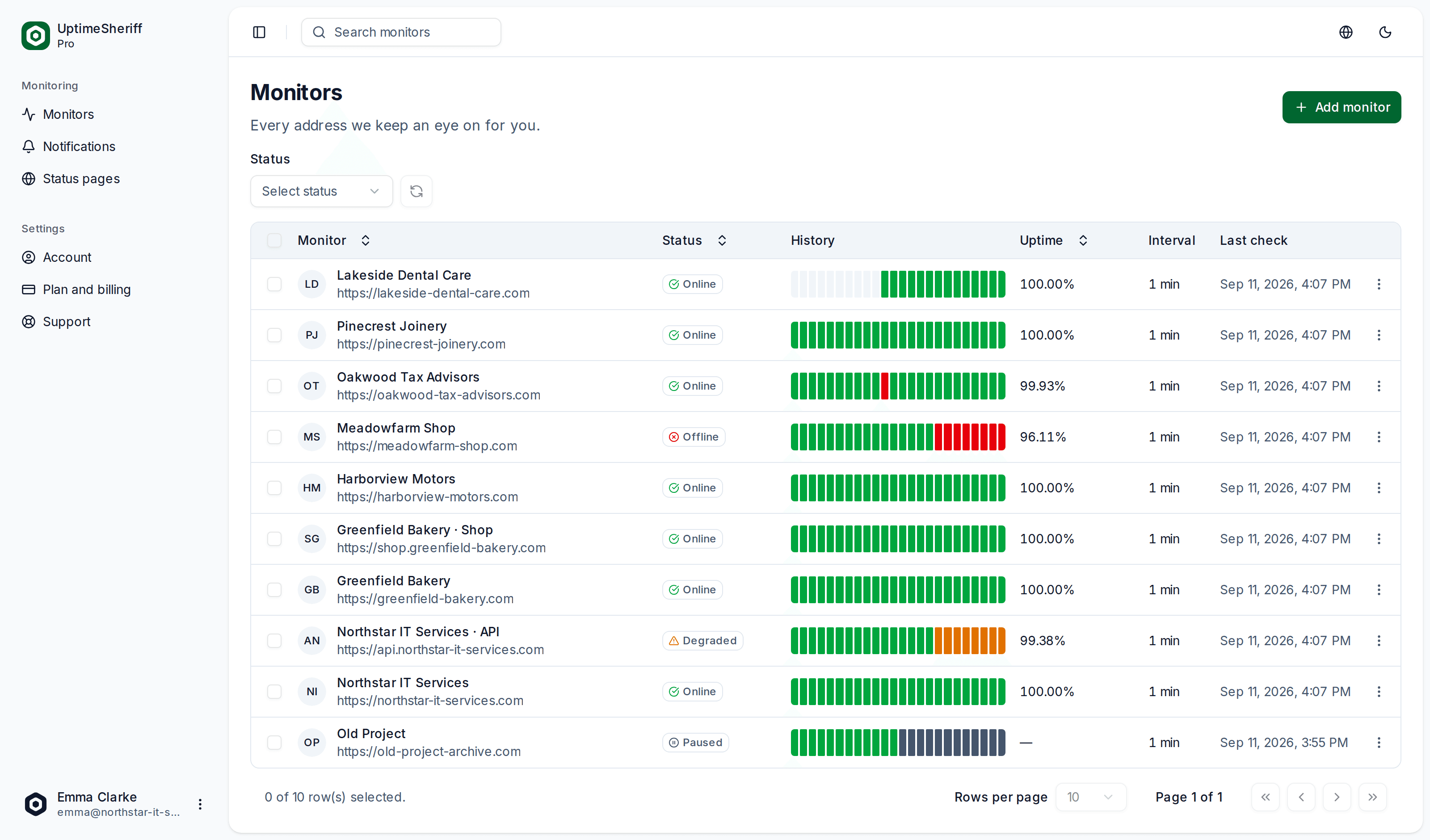Go to the previous page

[1300, 798]
